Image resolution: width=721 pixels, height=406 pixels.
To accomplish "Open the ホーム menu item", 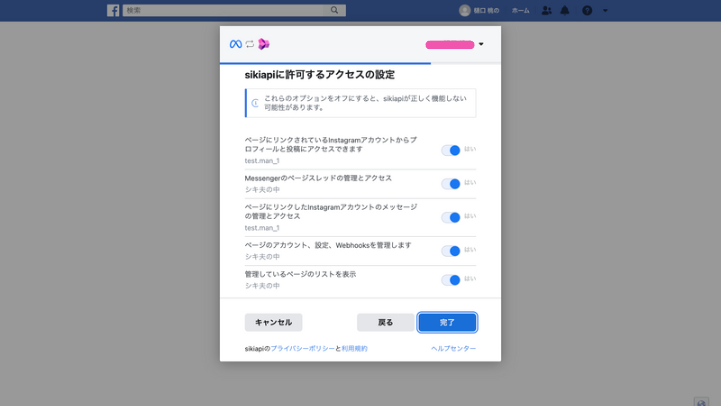I will tap(521, 11).
